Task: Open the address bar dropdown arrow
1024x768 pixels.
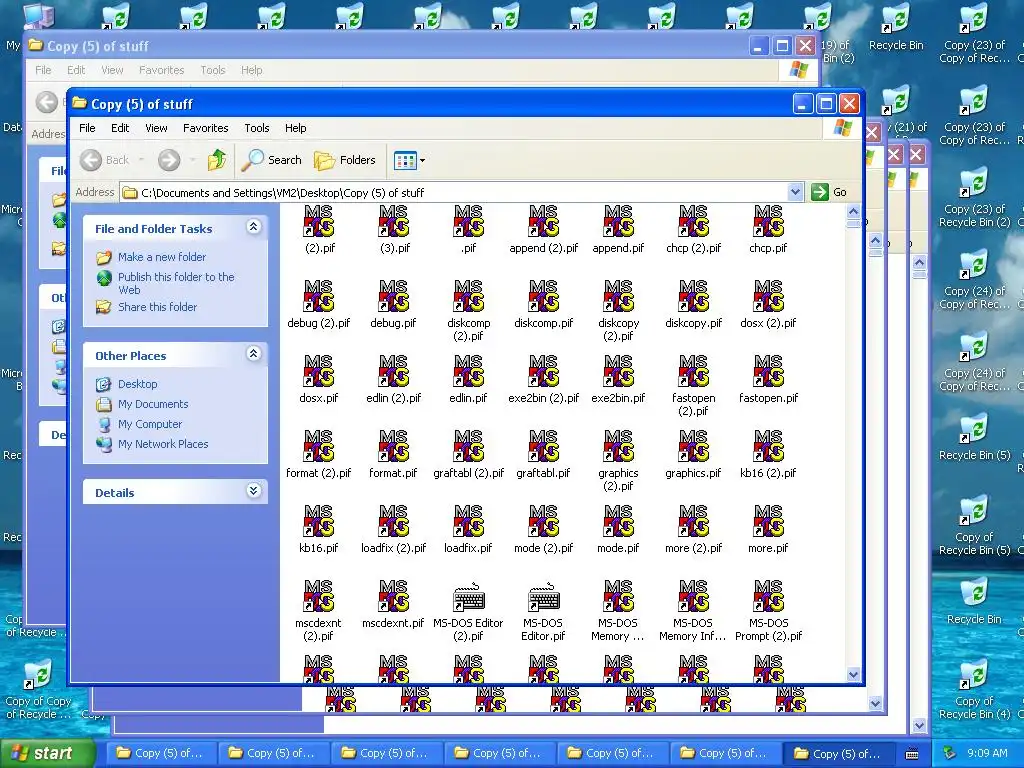Action: pyautogui.click(x=795, y=192)
